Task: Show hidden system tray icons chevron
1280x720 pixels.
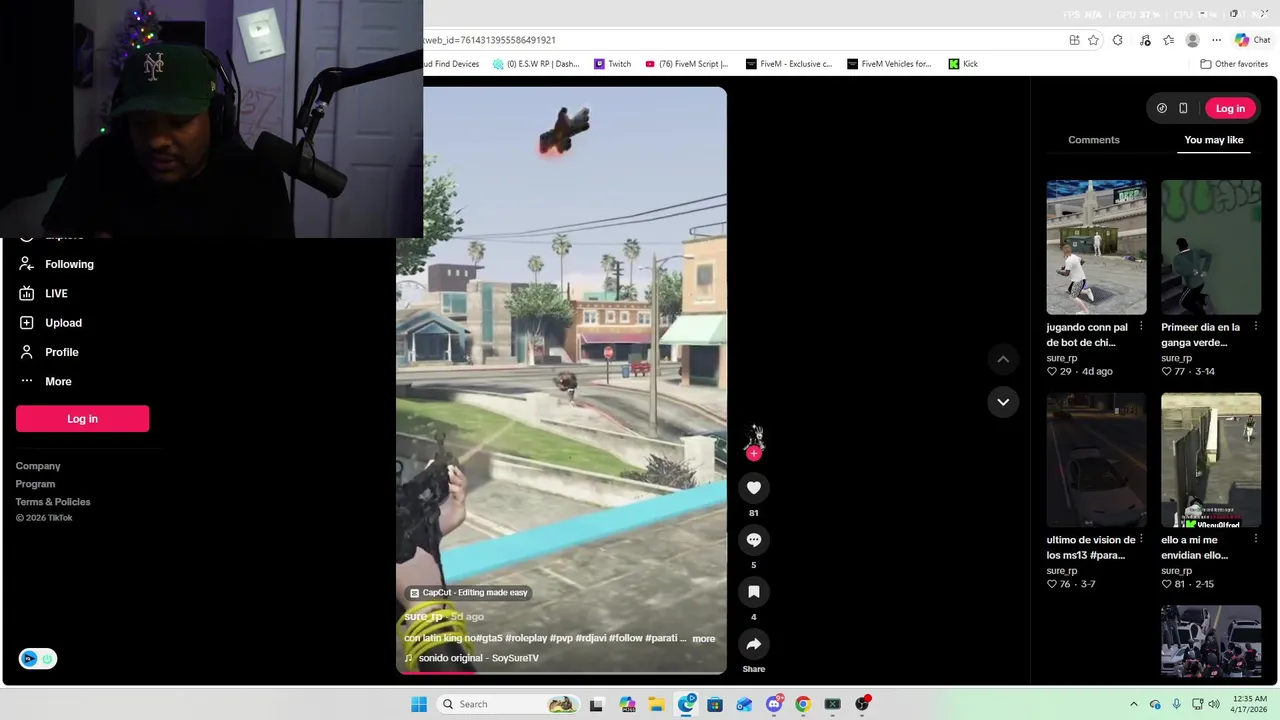Action: 1133,704
